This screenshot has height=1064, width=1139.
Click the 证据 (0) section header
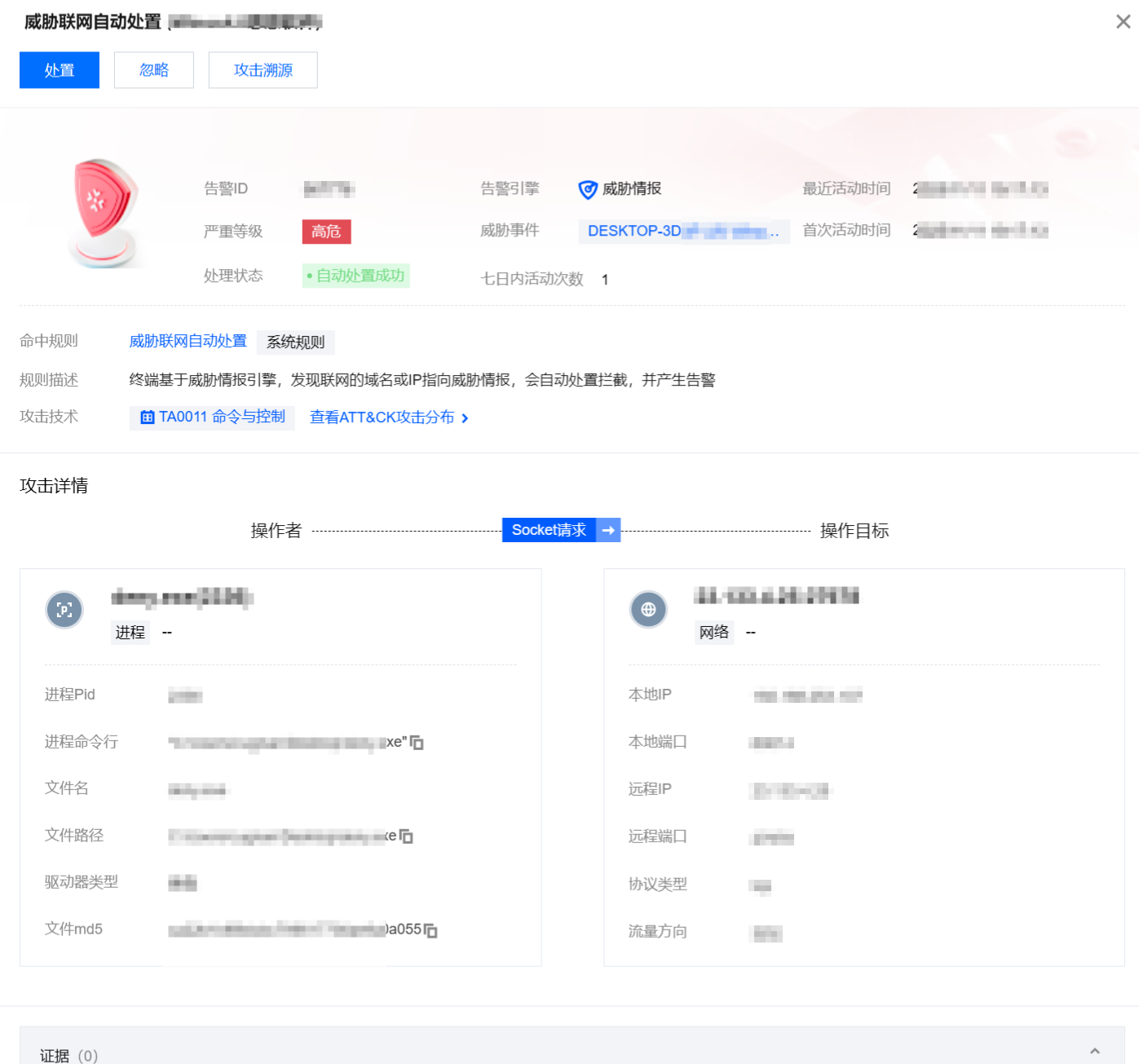(572, 1045)
